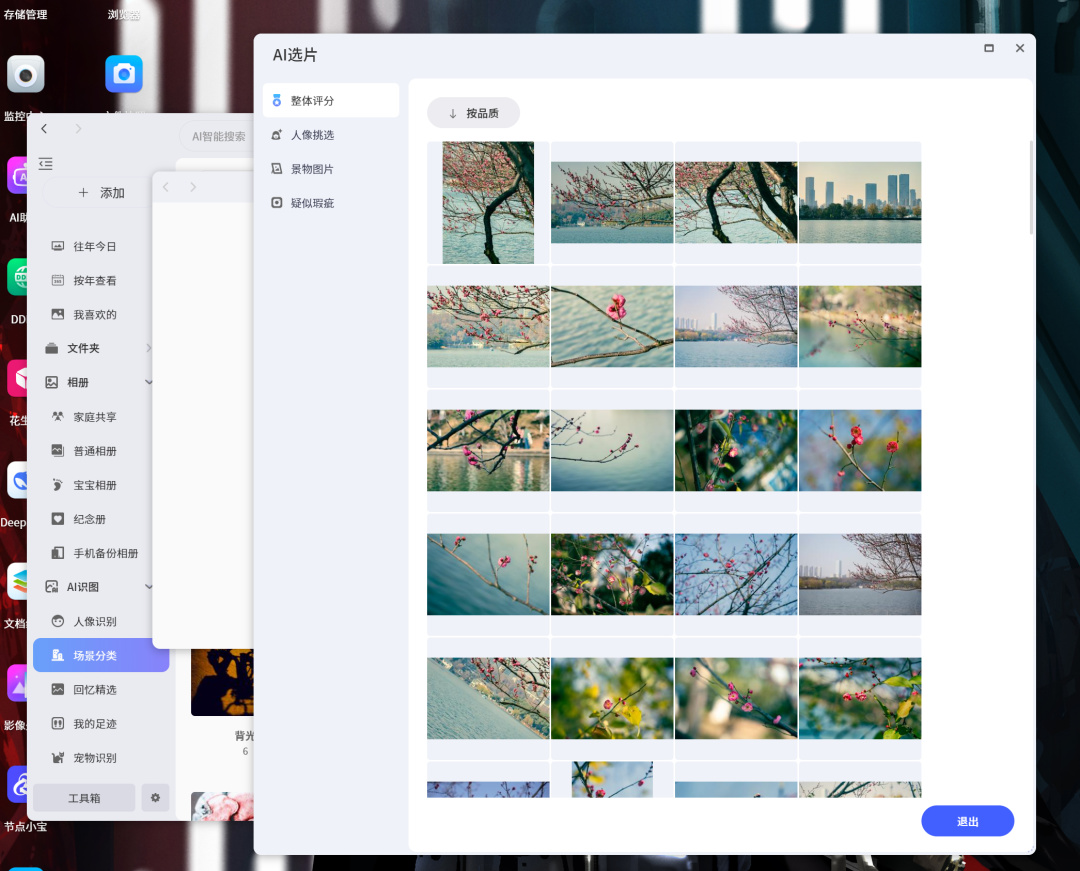
Task: Click the 我喜欢的 icon
Action: pyautogui.click(x=58, y=315)
